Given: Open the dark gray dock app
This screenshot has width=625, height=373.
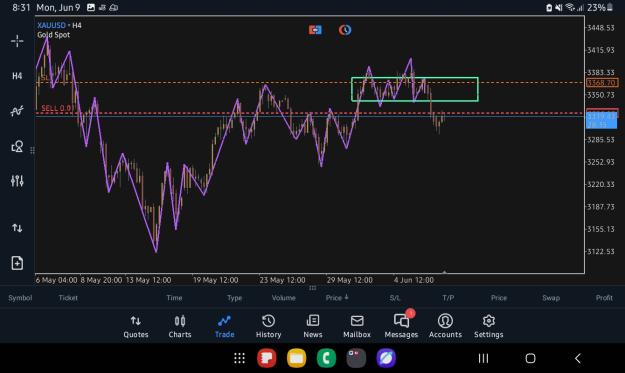Looking at the screenshot, I should click(x=356, y=358).
